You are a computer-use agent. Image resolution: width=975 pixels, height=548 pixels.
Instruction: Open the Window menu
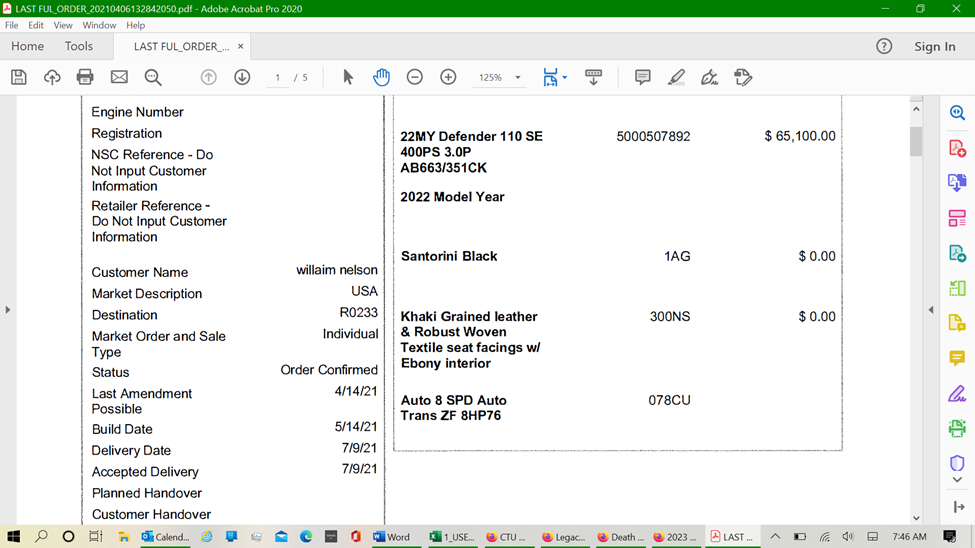pyautogui.click(x=99, y=26)
